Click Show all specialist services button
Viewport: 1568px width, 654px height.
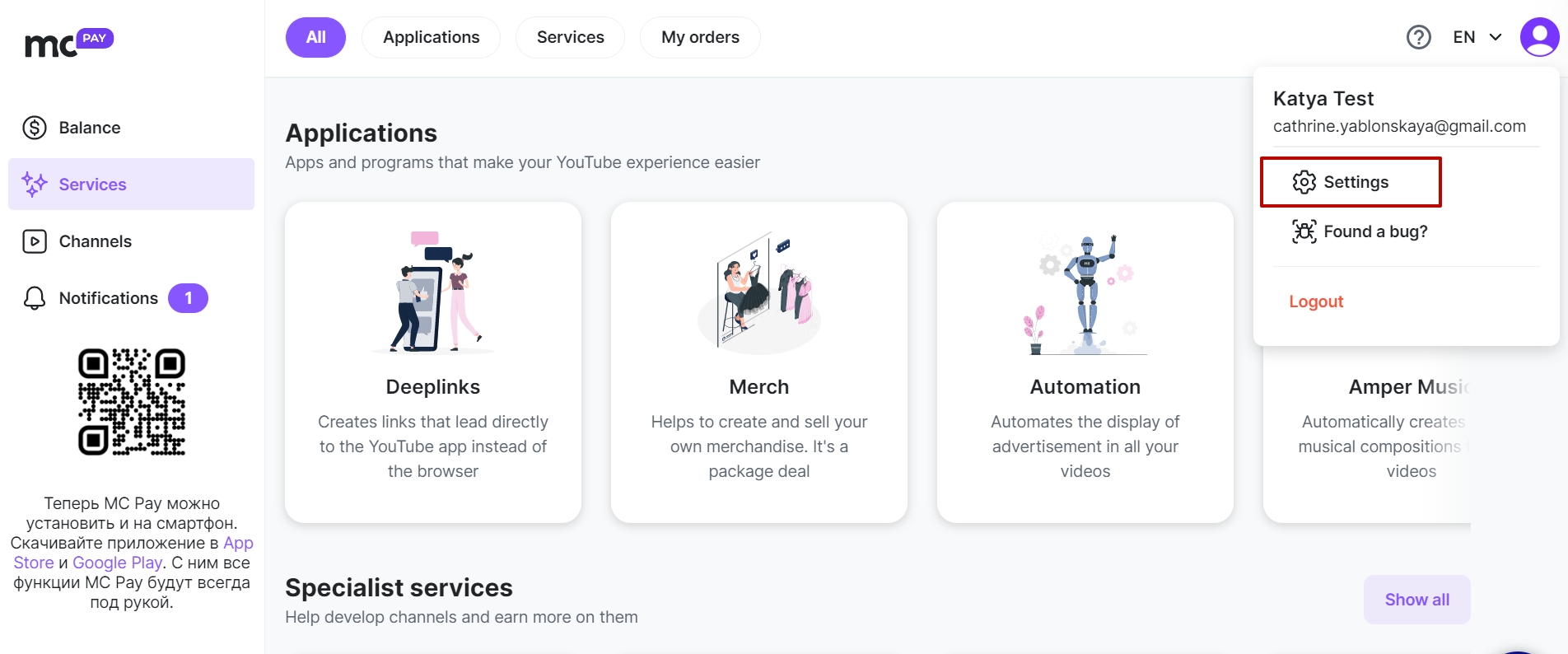pyautogui.click(x=1416, y=600)
